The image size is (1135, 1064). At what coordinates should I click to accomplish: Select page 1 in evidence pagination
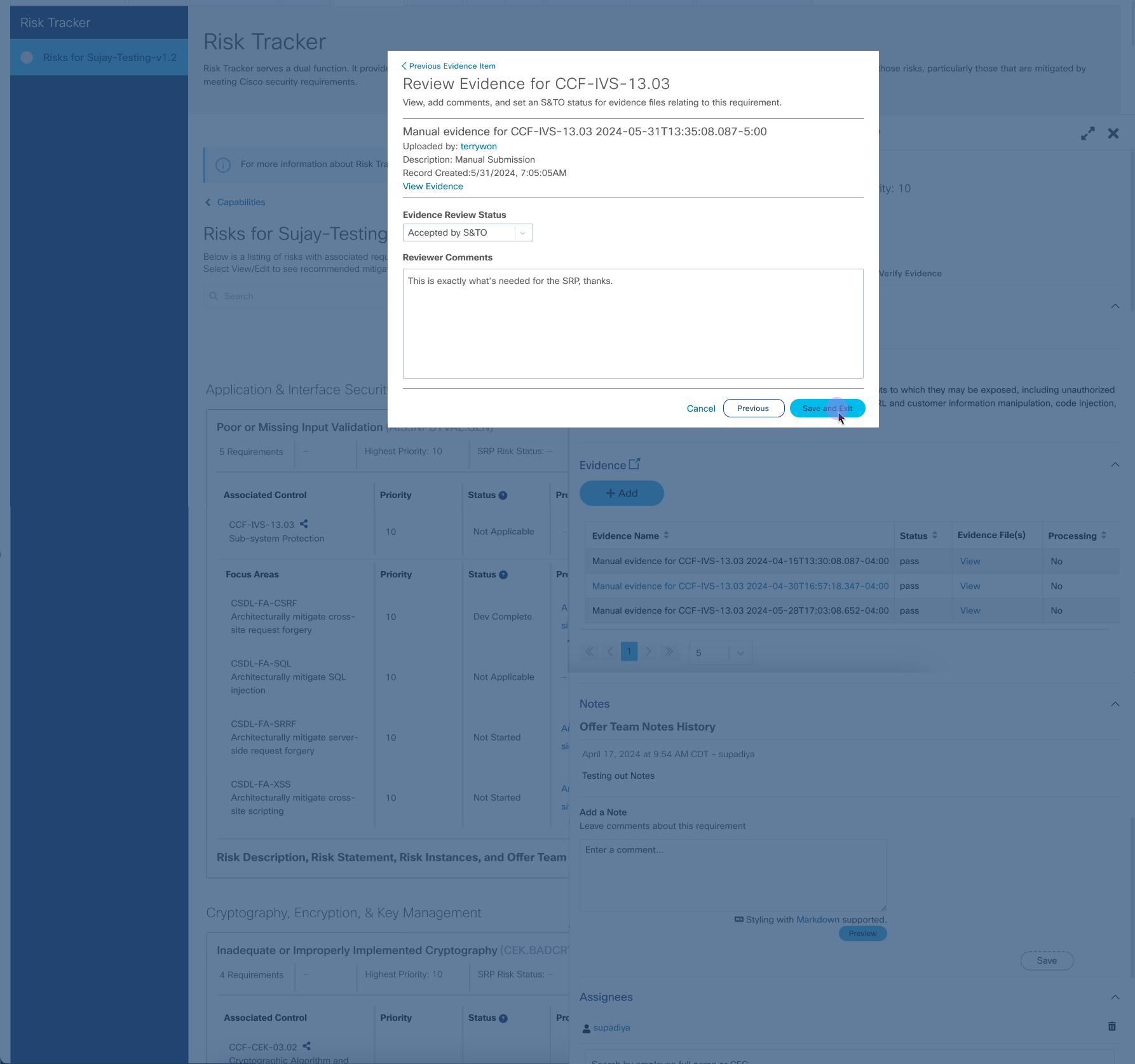click(x=629, y=651)
